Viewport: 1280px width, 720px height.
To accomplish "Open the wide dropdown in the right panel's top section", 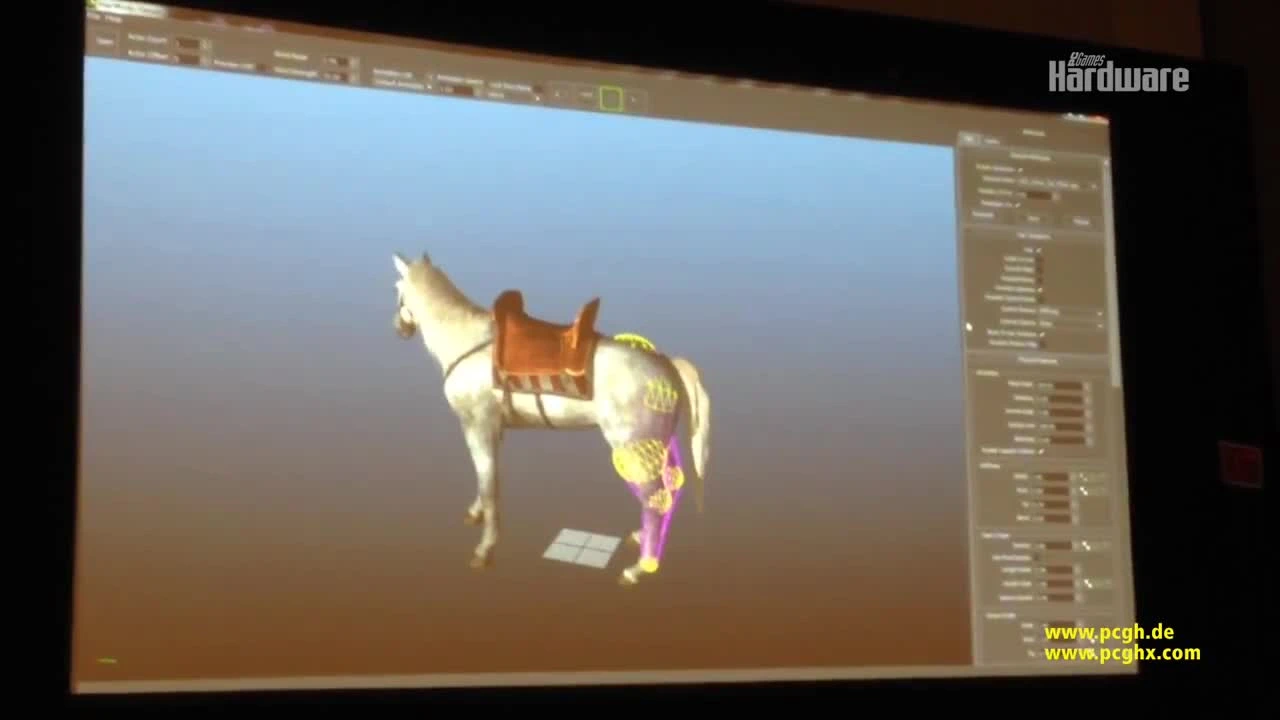I will 1058,186.
